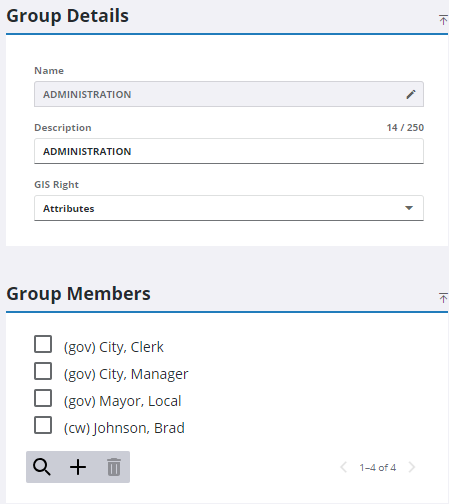Select the Attributes GIS Right combo box

pyautogui.click(x=229, y=208)
